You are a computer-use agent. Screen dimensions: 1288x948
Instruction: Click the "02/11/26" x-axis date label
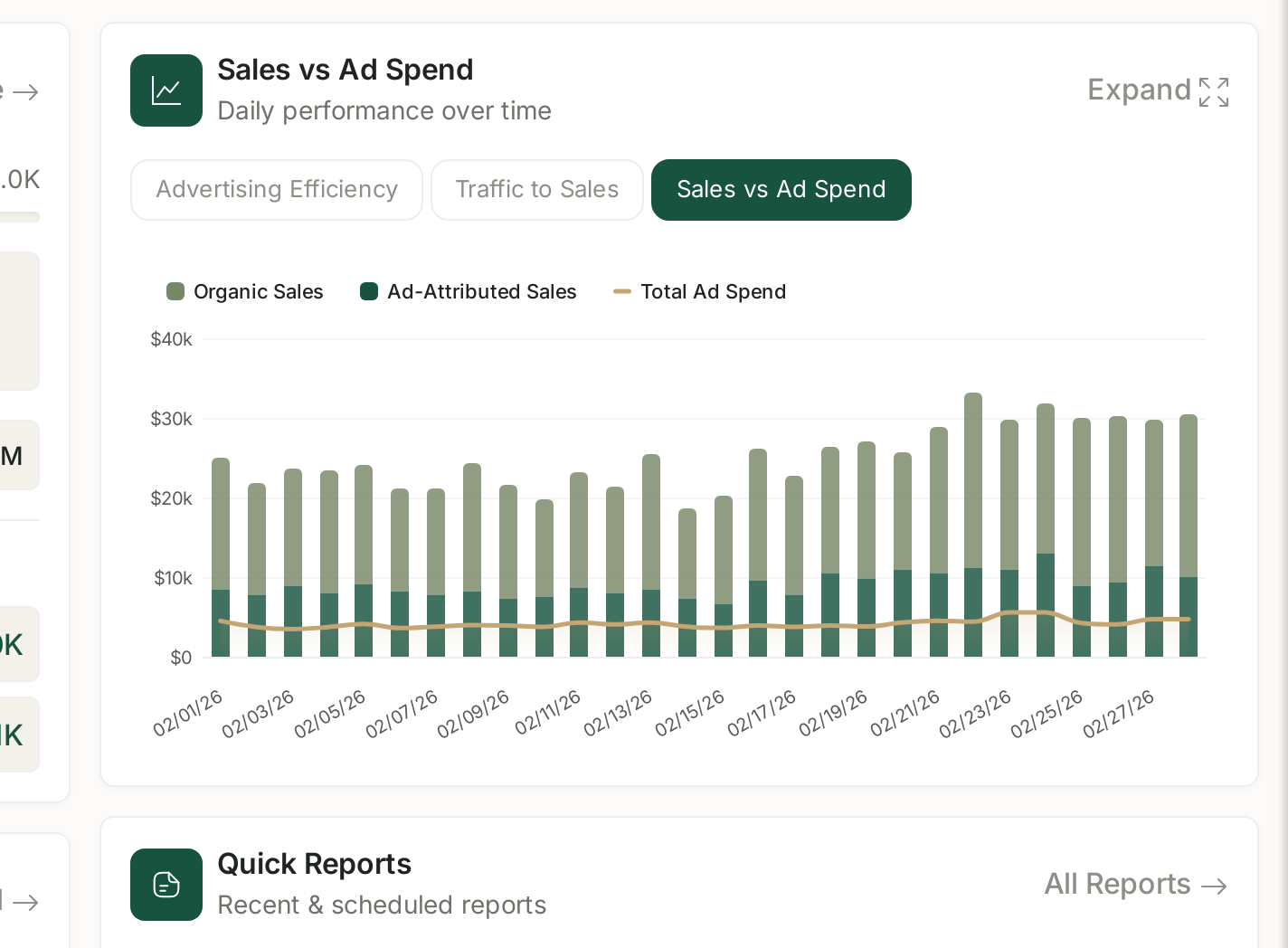(x=548, y=714)
